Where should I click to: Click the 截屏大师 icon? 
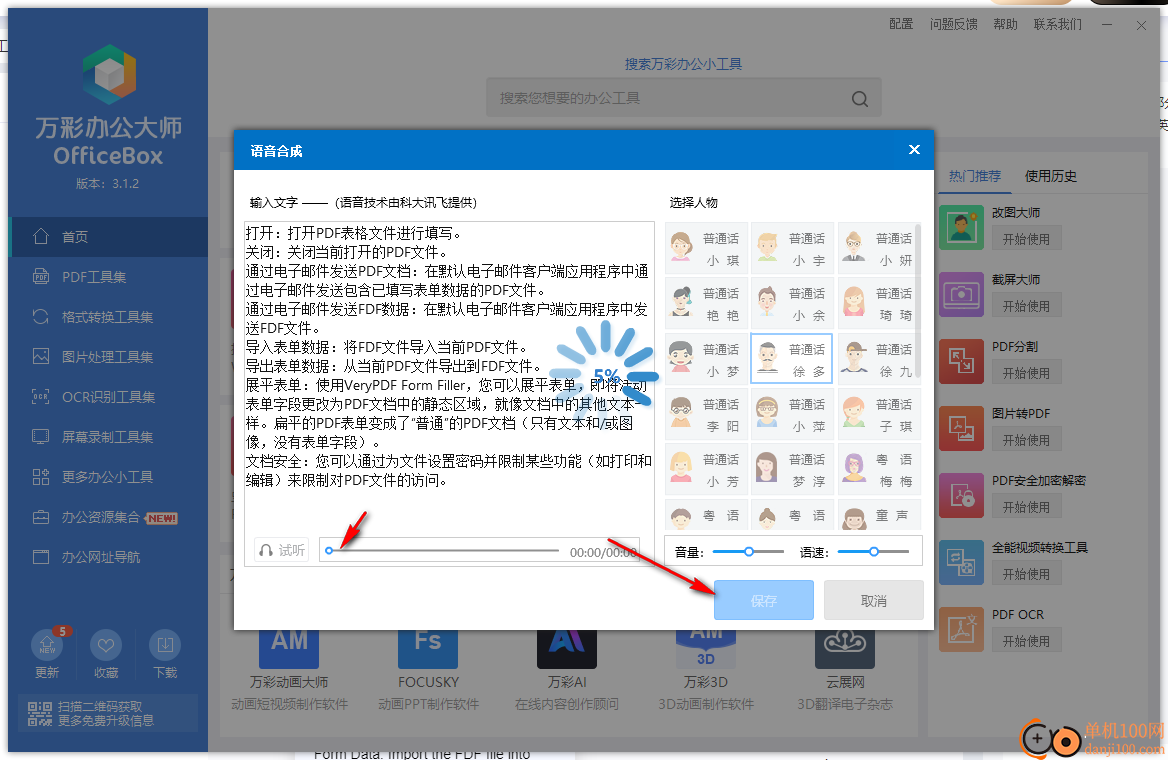point(961,294)
